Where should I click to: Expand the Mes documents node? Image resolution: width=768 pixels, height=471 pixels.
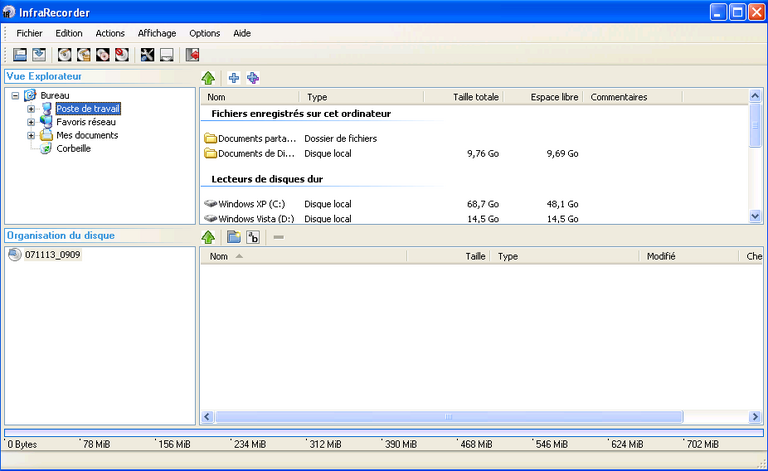pyautogui.click(x=31, y=135)
